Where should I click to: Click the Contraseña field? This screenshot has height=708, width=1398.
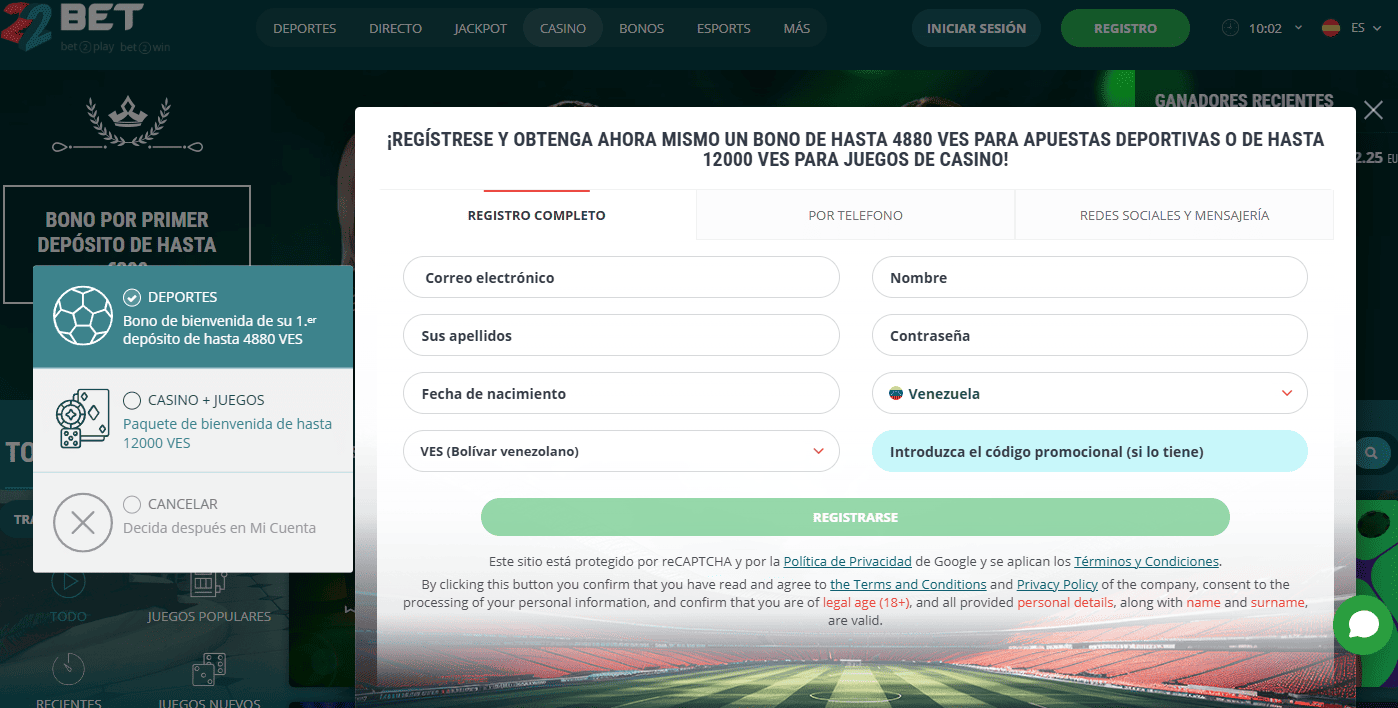[x=1090, y=335]
